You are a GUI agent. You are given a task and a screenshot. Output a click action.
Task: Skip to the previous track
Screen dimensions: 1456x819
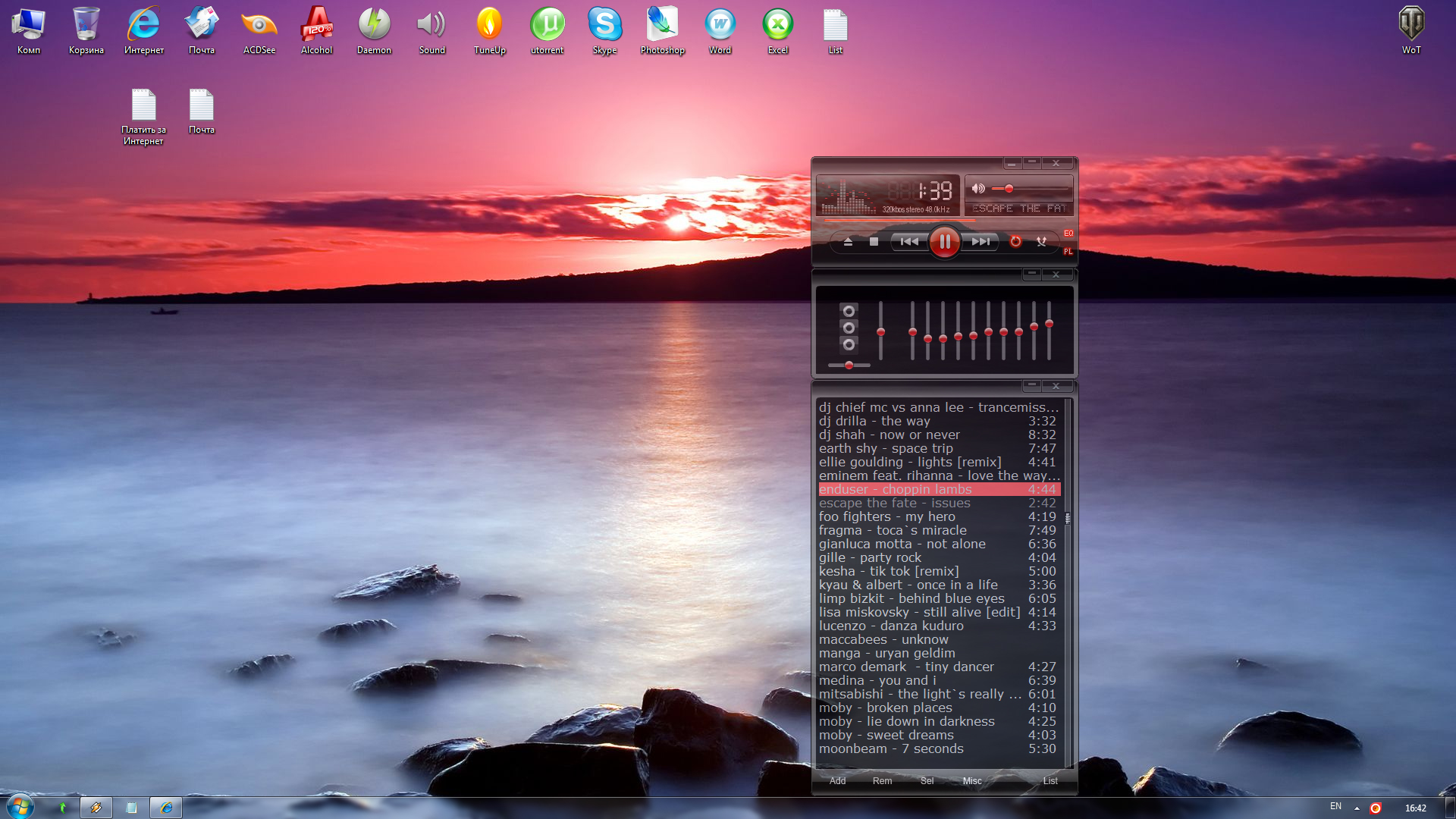pyautogui.click(x=909, y=242)
